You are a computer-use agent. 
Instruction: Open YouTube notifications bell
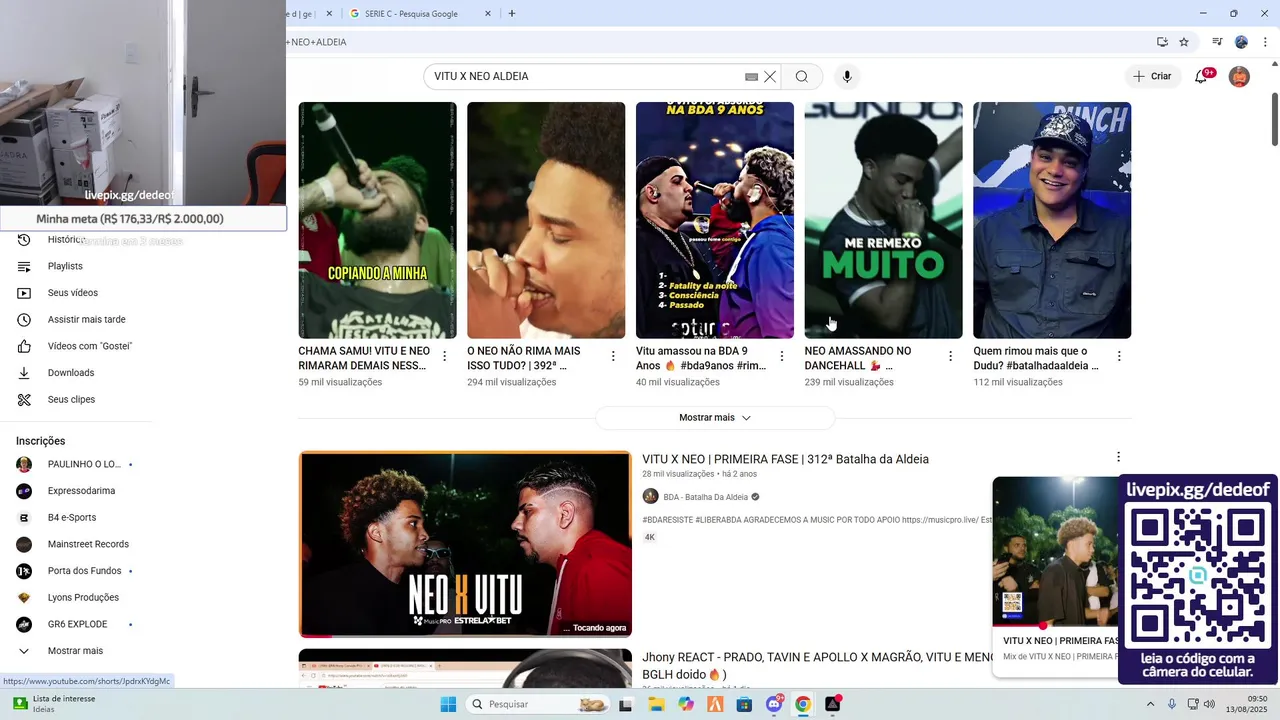(x=1202, y=77)
